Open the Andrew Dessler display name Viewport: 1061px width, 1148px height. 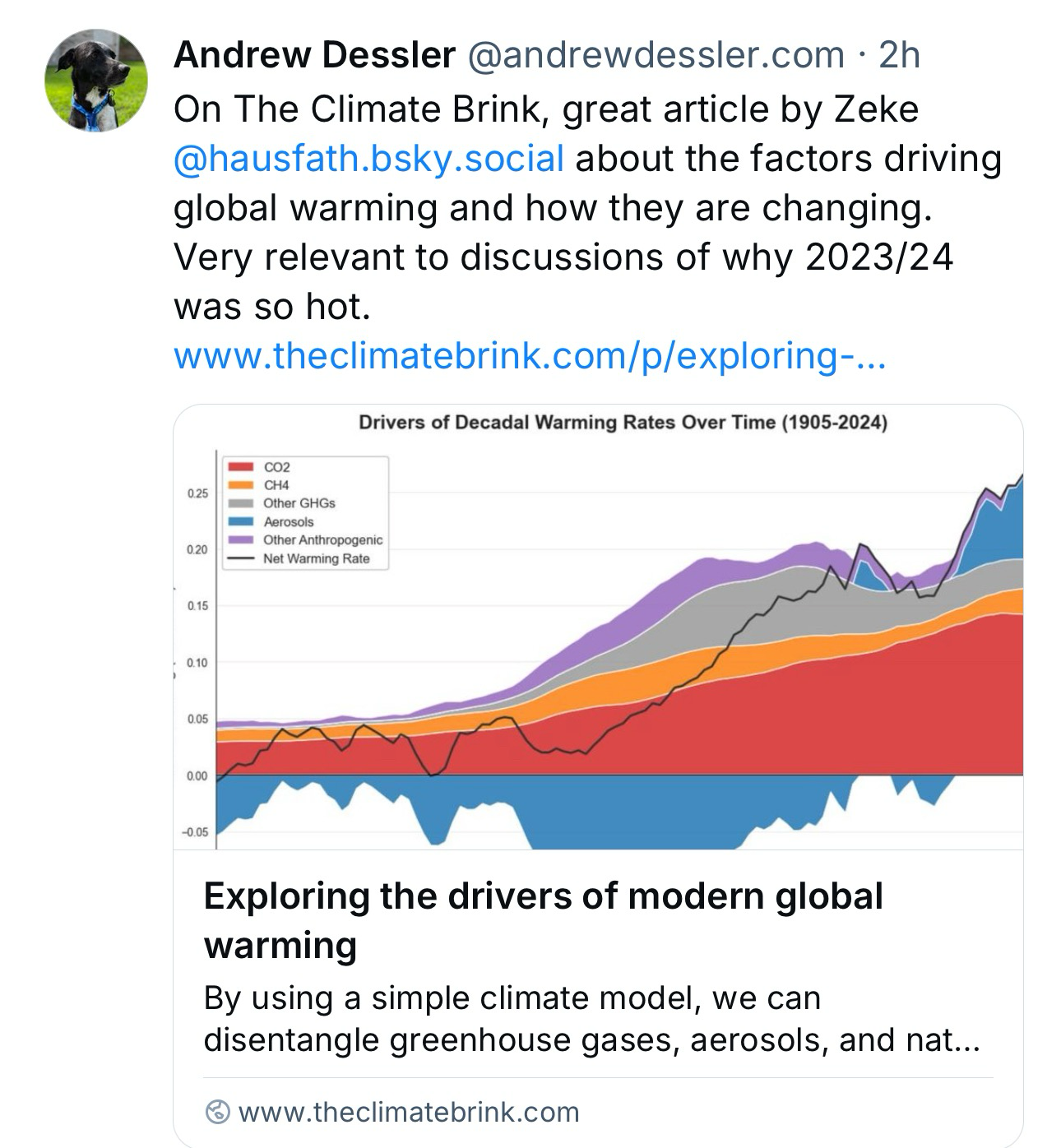(315, 55)
